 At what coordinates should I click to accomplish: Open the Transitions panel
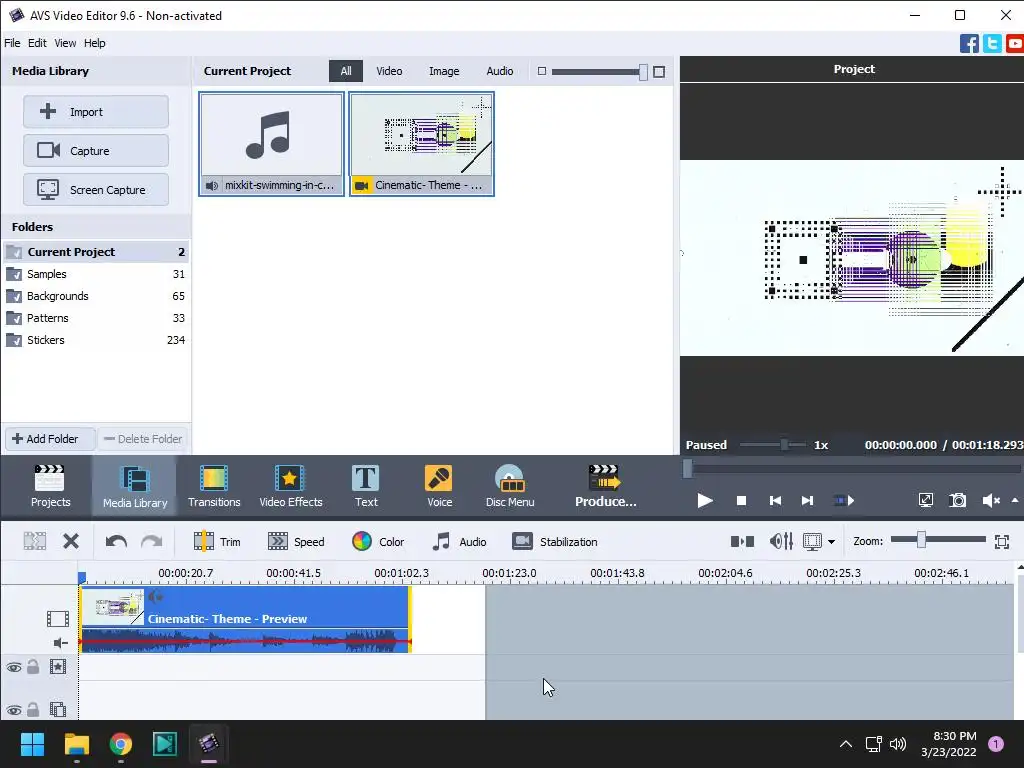click(x=214, y=486)
